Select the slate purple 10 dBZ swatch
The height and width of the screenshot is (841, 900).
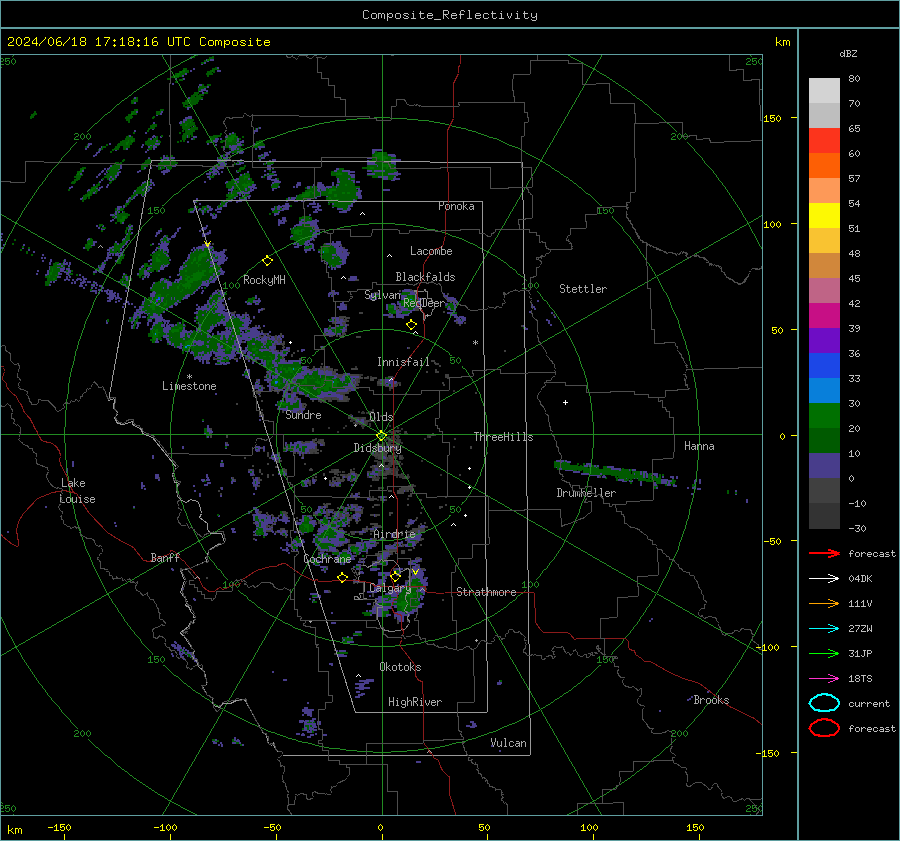(x=824, y=466)
